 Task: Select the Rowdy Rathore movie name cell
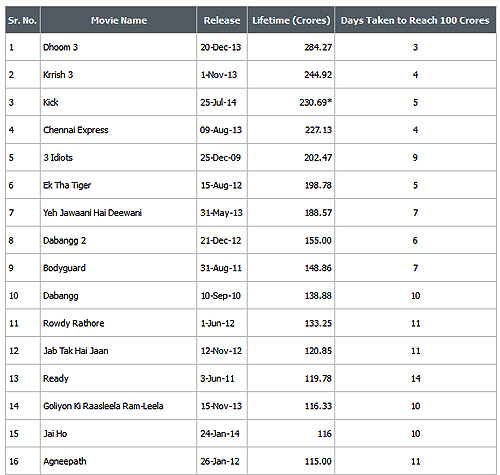[118, 323]
